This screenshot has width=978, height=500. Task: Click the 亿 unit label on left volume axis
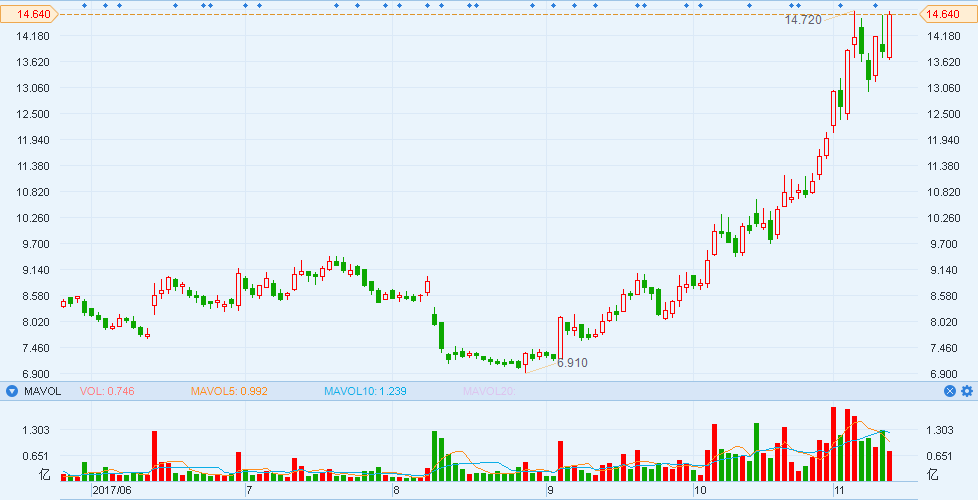click(x=44, y=474)
